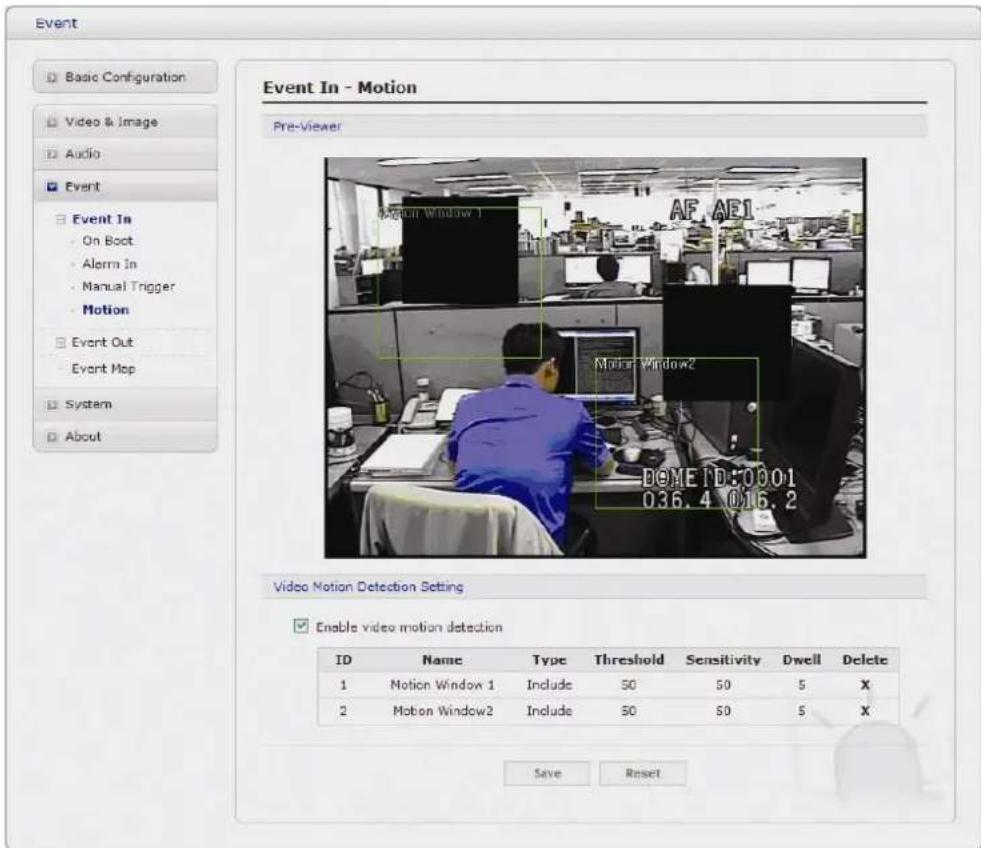Expand the Audio section

[125, 154]
